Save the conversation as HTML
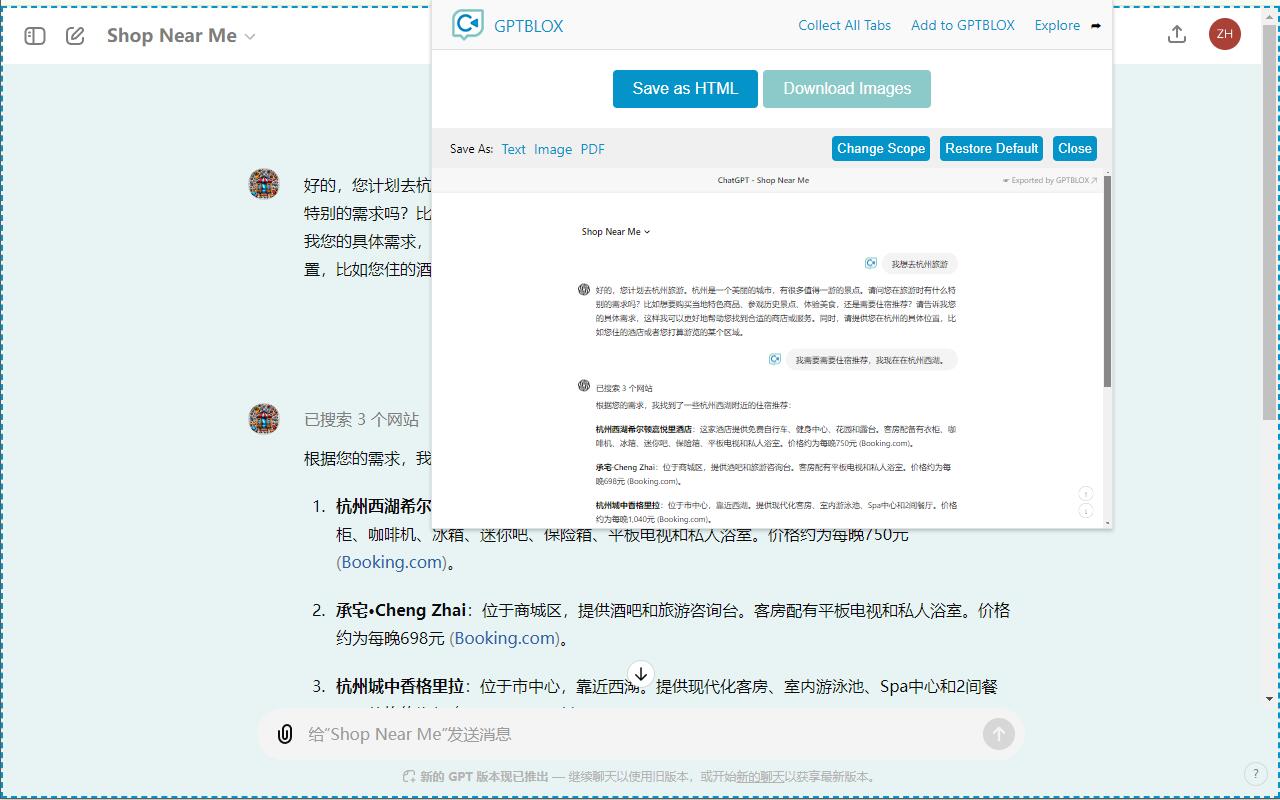This screenshot has height=800, width=1280. tap(685, 88)
